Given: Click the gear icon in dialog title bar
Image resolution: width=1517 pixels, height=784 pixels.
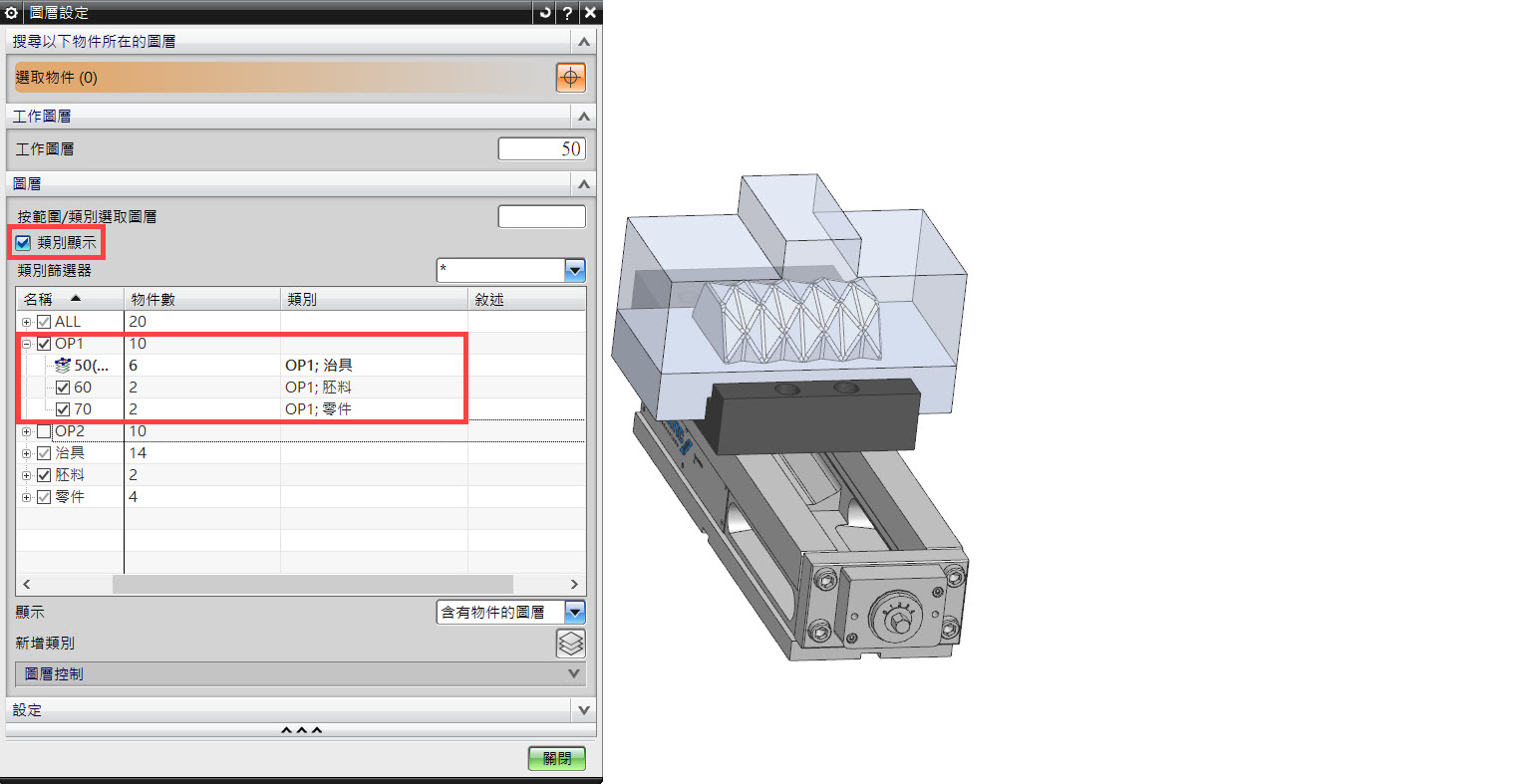Looking at the screenshot, I should (12, 13).
